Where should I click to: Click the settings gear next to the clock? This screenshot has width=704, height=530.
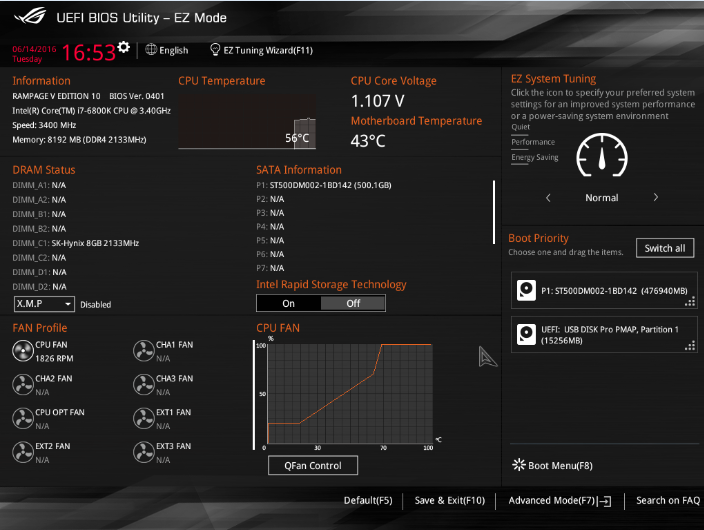[x=124, y=47]
